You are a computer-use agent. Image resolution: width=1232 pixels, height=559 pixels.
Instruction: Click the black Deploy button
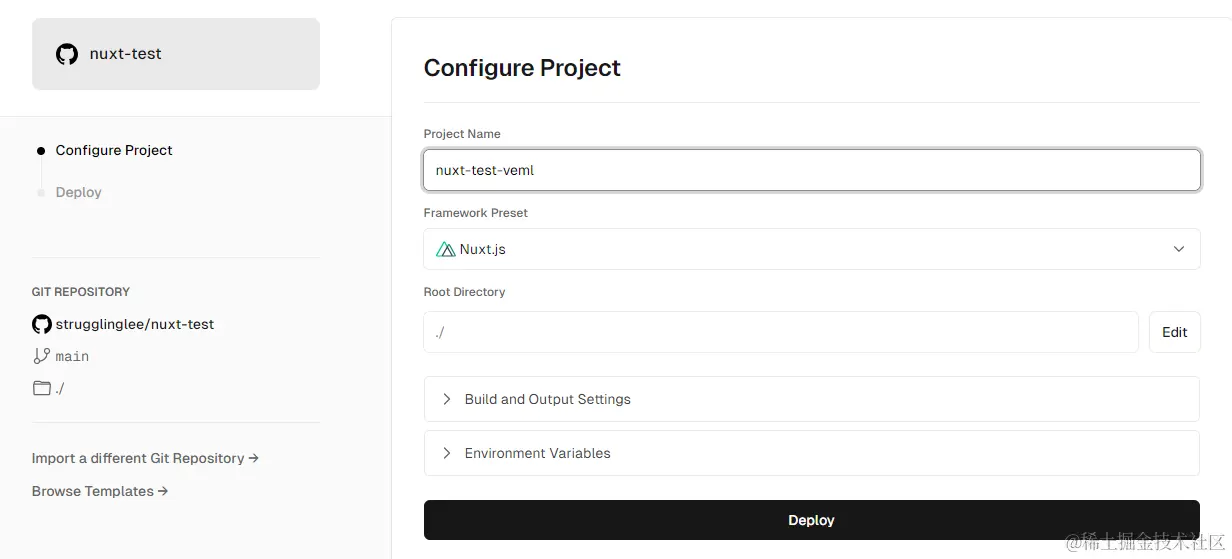pyautogui.click(x=811, y=520)
